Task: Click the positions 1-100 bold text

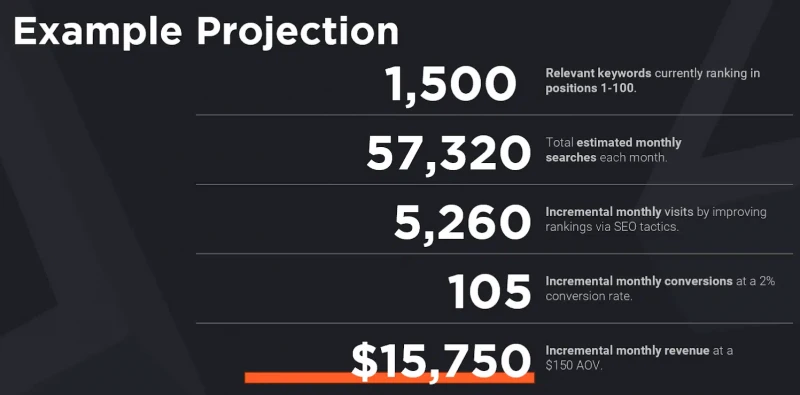Action: coord(591,88)
